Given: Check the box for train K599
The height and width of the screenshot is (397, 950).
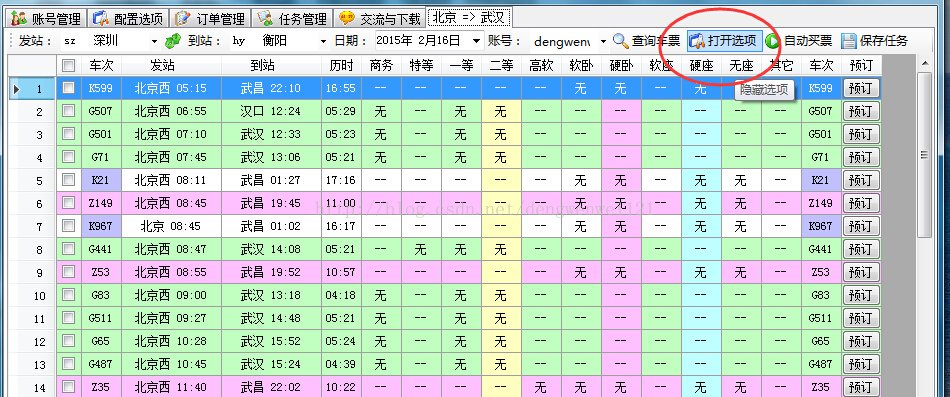Looking at the screenshot, I should [x=69, y=88].
